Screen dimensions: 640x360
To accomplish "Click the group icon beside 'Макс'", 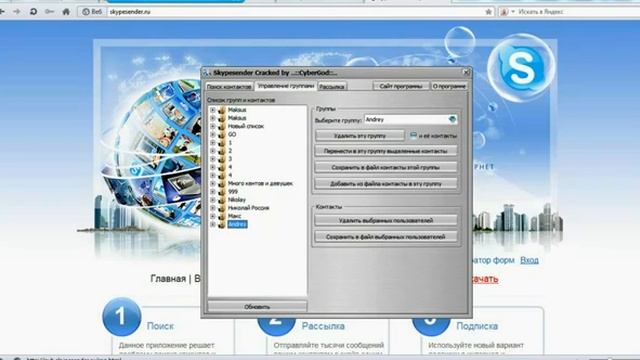I will pyautogui.click(x=222, y=216).
